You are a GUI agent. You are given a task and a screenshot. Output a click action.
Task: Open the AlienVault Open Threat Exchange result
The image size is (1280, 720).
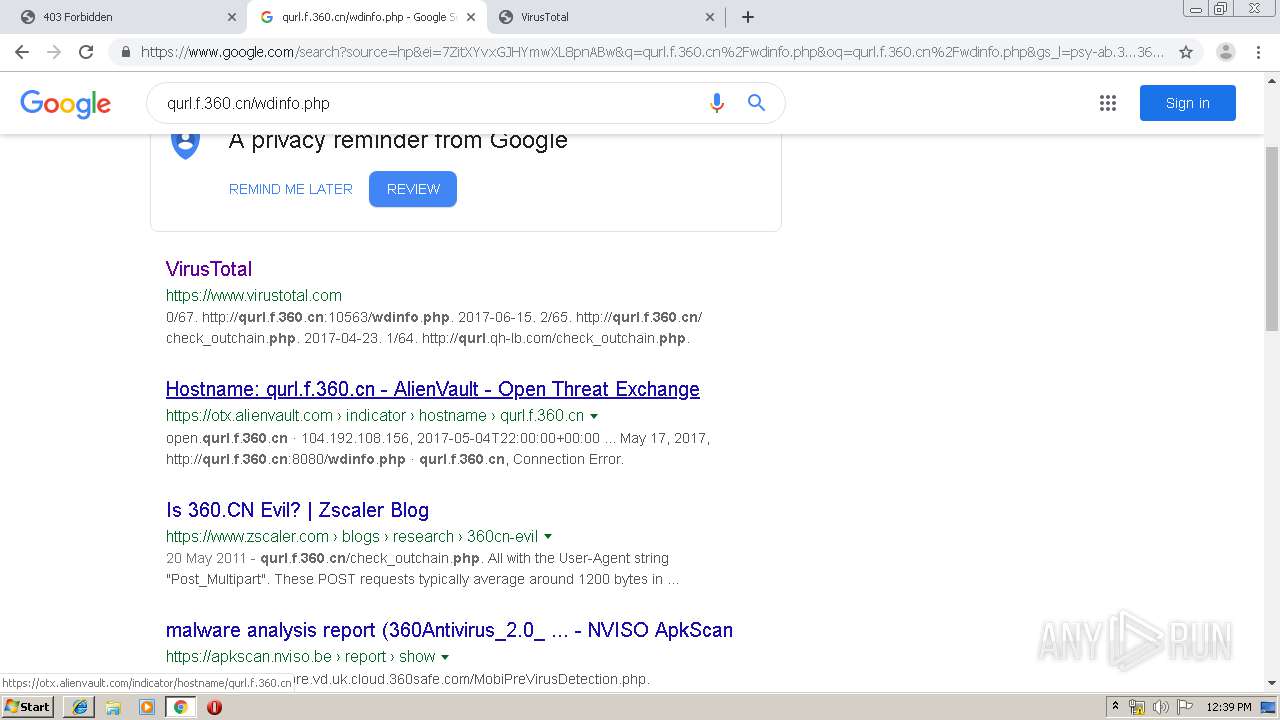point(433,389)
